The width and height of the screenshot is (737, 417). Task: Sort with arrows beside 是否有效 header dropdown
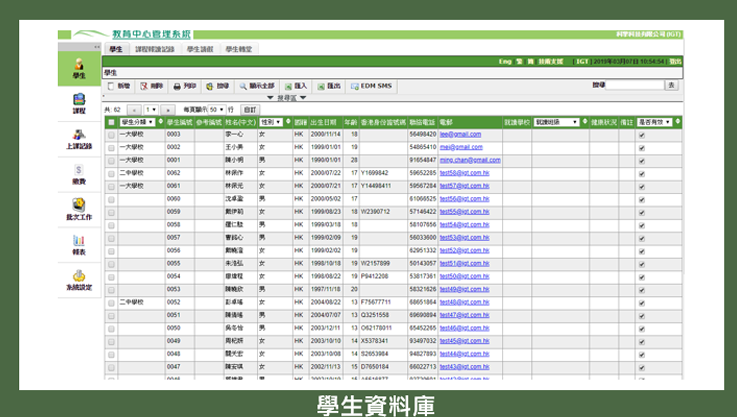click(678, 122)
